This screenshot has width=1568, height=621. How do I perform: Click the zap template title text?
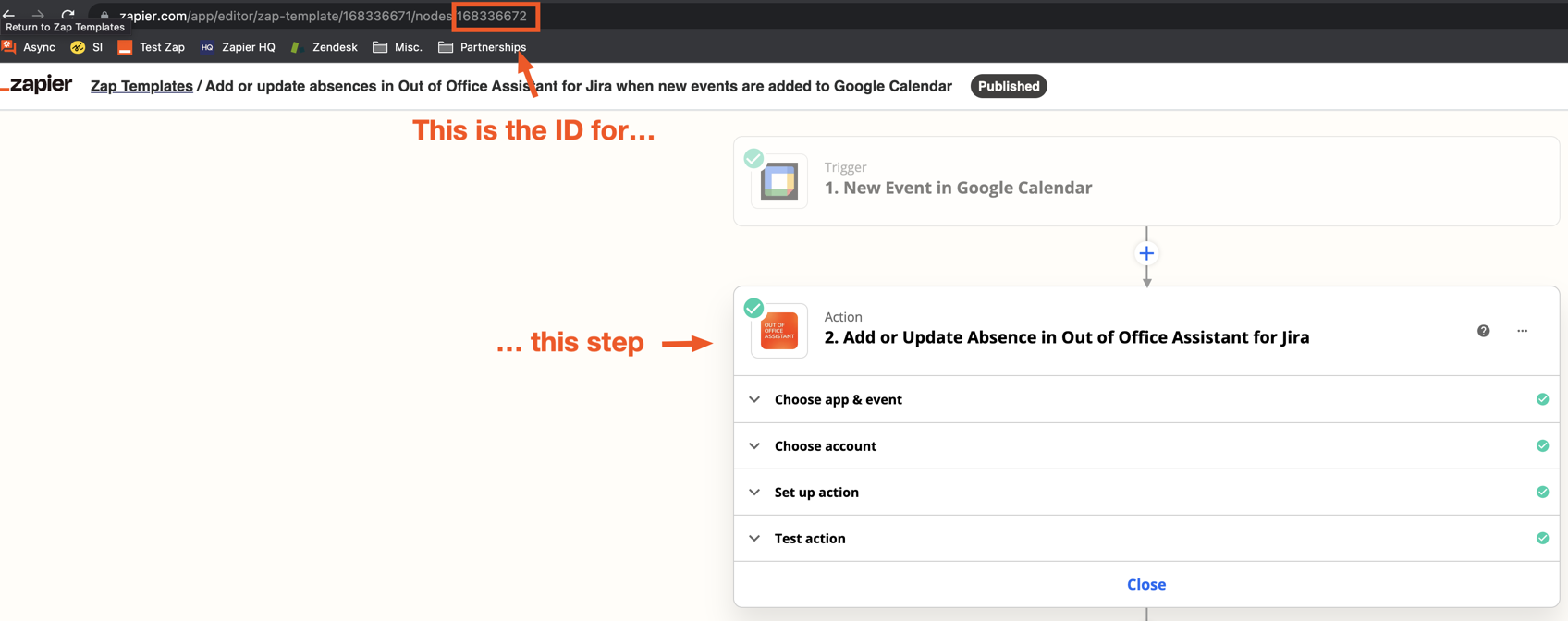[579, 86]
